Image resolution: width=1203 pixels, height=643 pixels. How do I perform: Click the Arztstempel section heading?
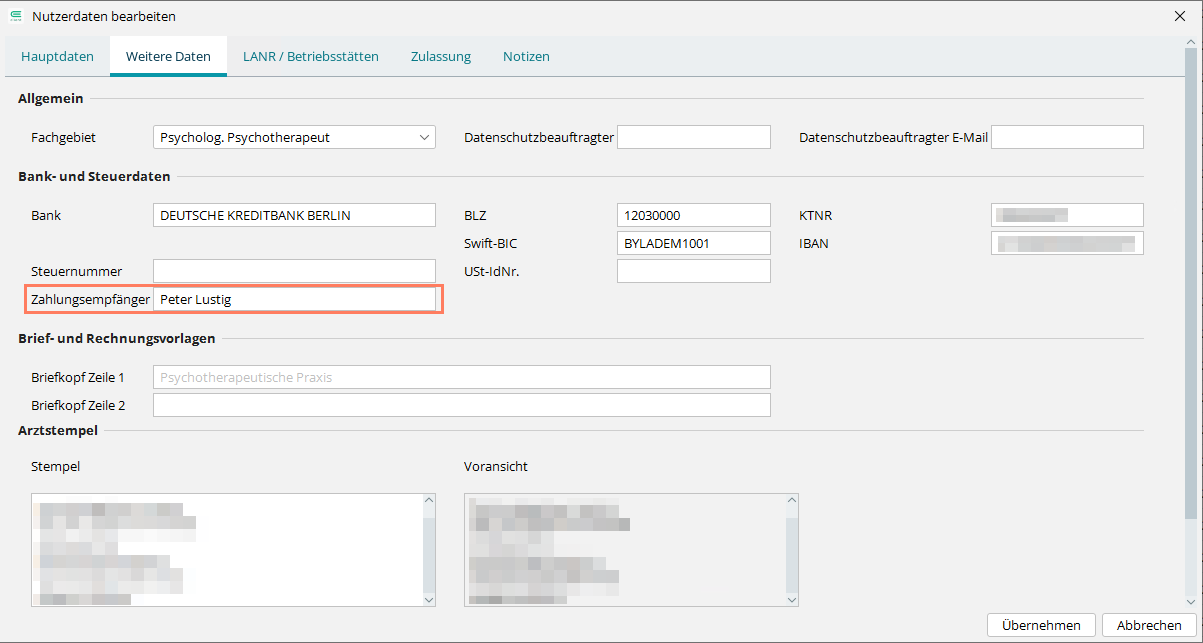click(x=58, y=430)
